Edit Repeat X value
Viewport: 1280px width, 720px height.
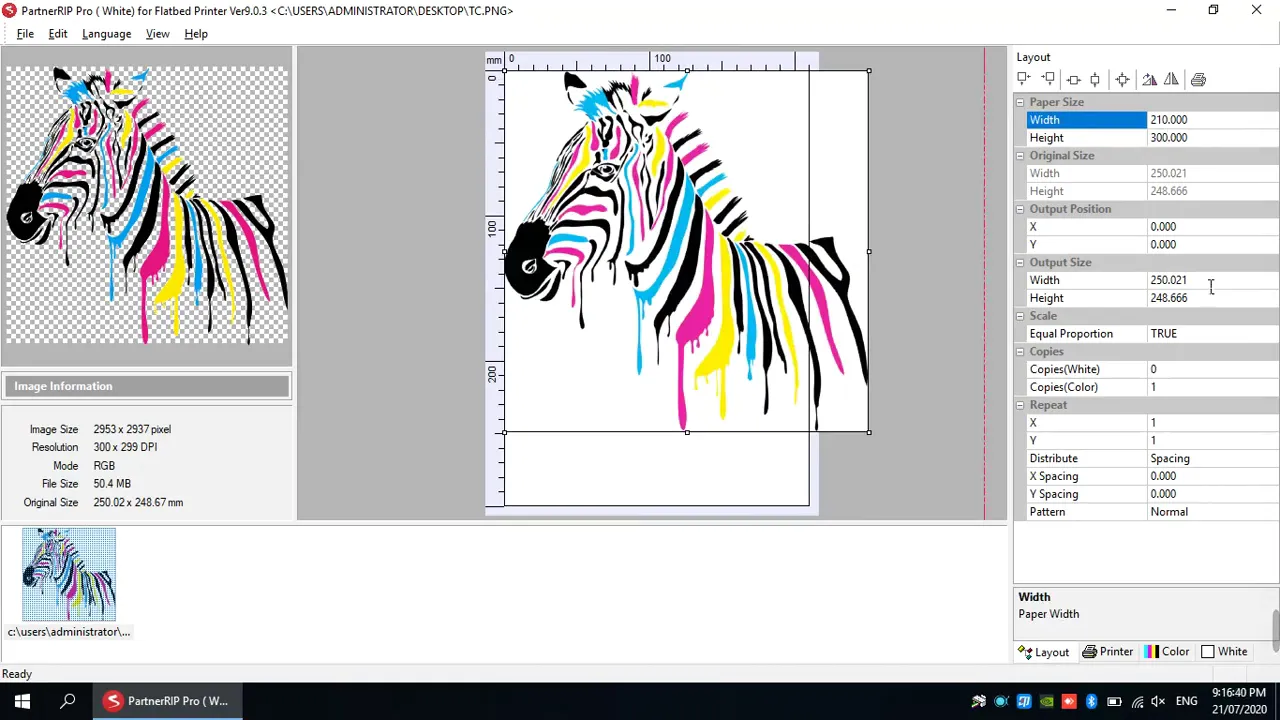[1212, 423]
